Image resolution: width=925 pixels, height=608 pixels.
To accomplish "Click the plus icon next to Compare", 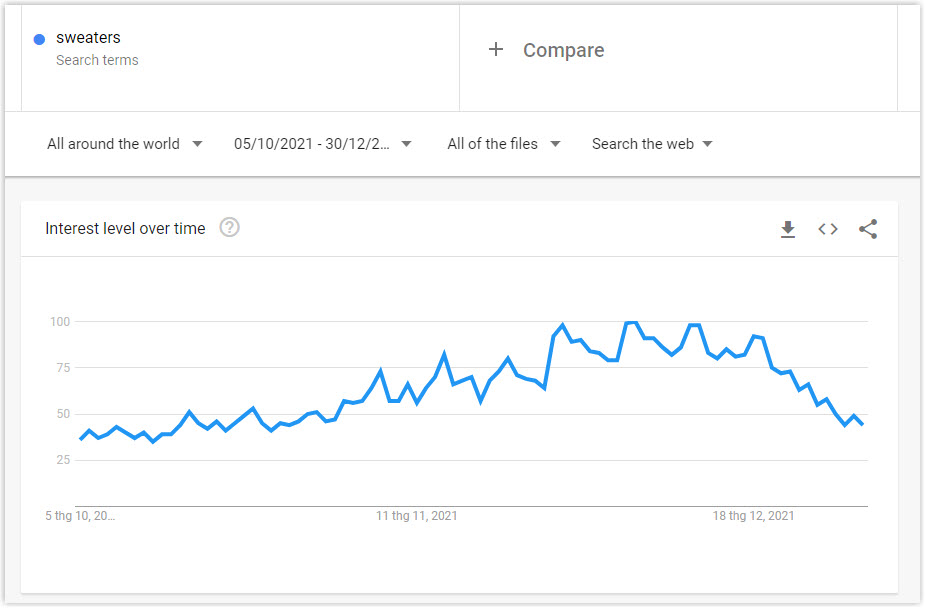I will (496, 49).
